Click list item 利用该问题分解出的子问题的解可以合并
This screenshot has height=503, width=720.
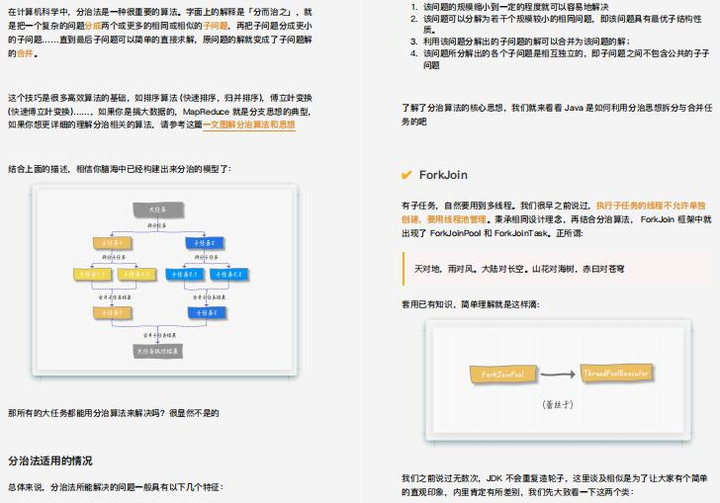click(526, 41)
